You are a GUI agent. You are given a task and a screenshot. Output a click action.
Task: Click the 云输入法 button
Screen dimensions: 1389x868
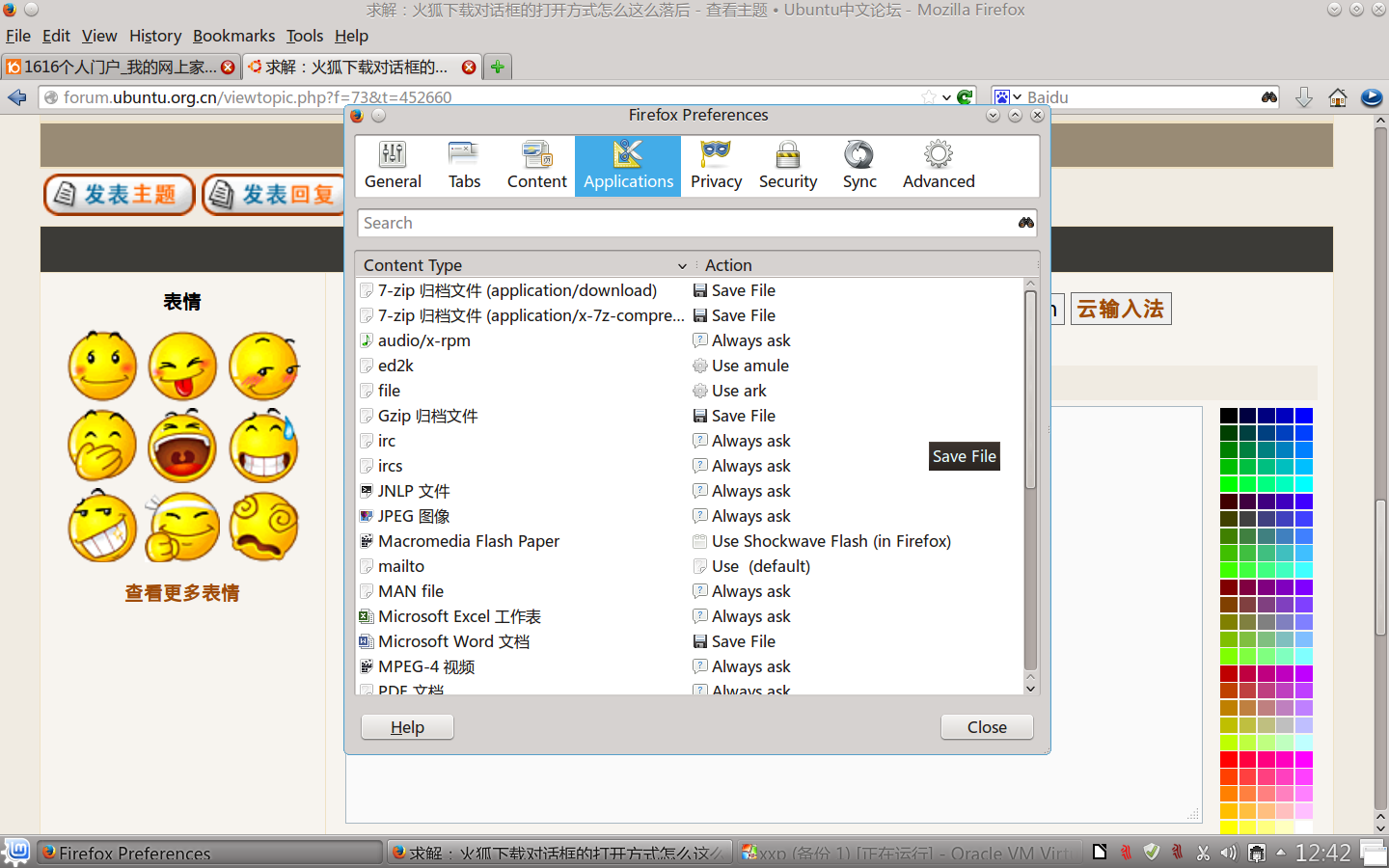[x=1121, y=309]
